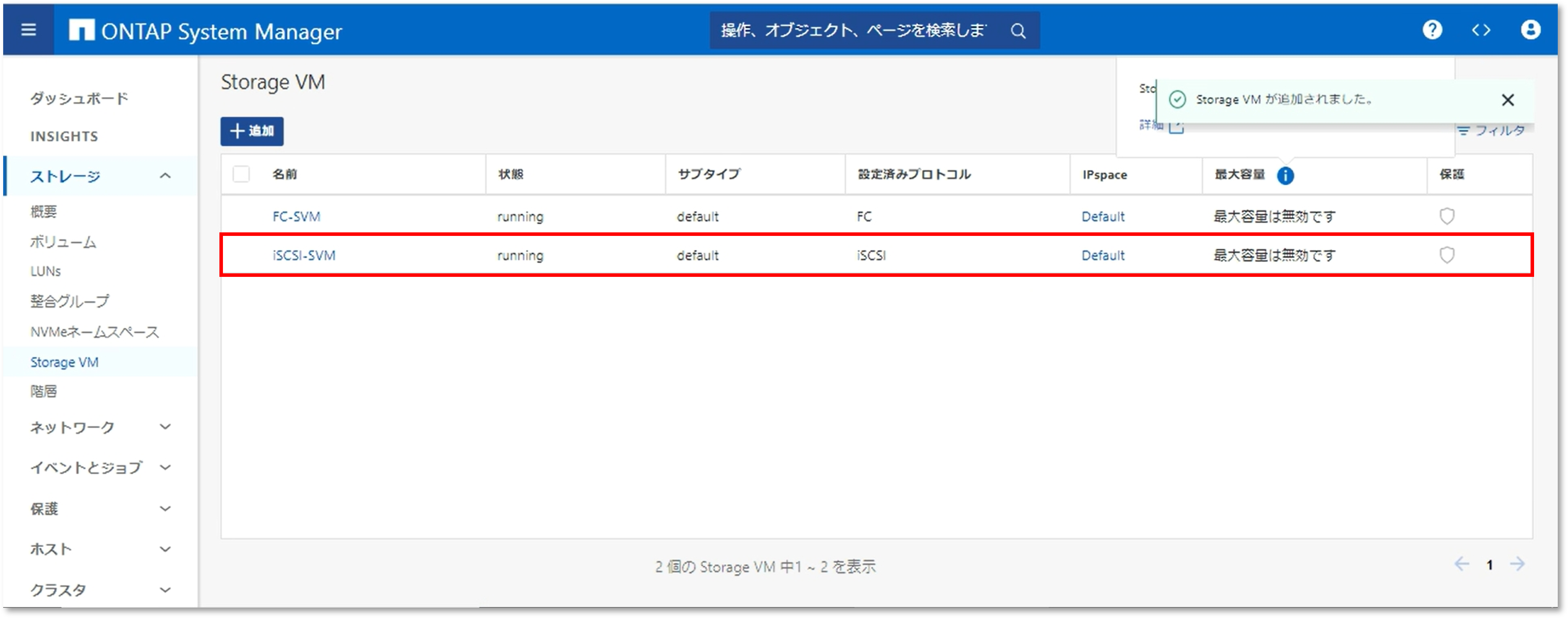1568x618 pixels.
Task: Open the 整合グループ page
Action: pos(69,301)
